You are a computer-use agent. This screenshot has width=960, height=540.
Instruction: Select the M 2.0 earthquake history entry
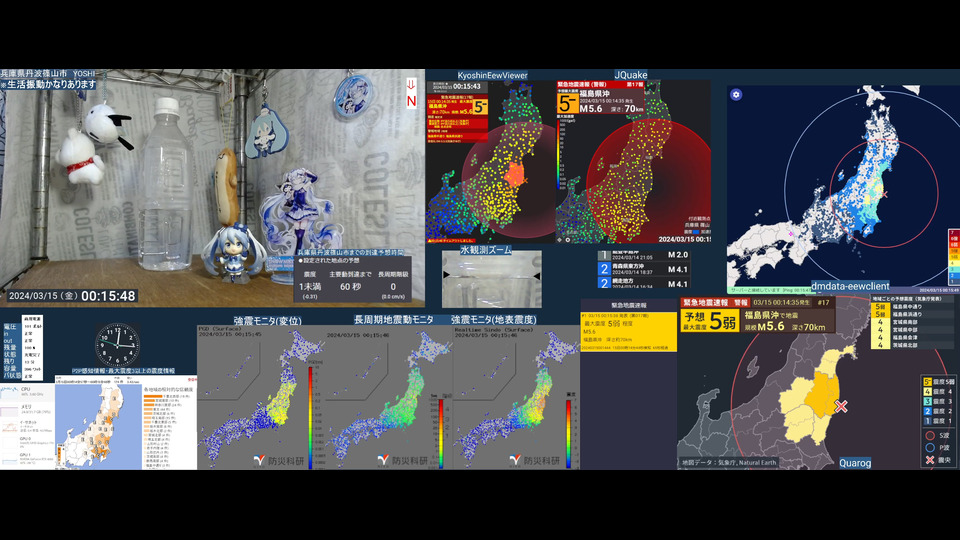tap(644, 255)
